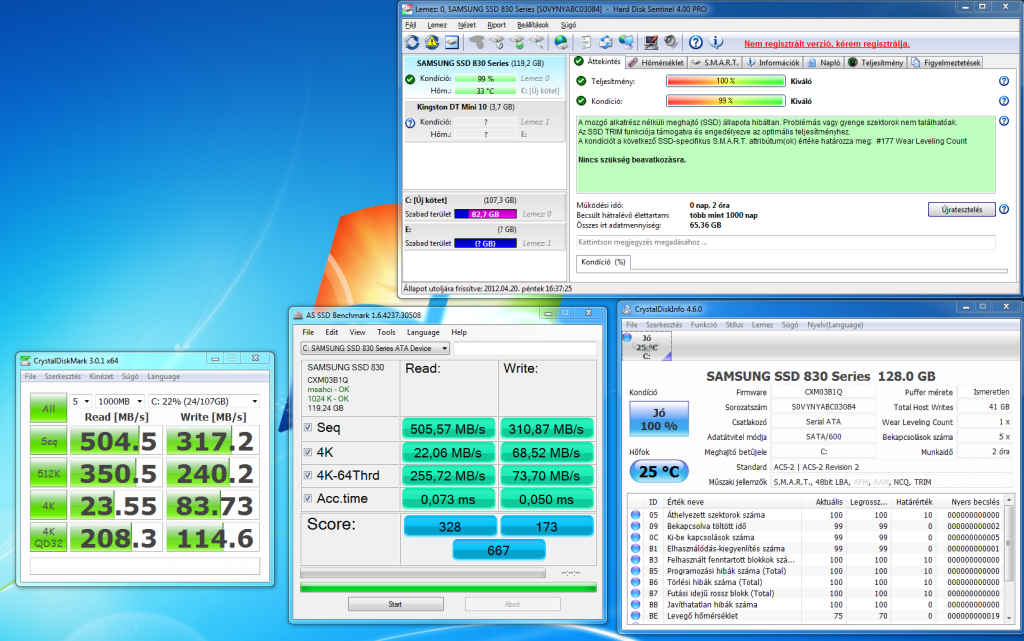This screenshot has width=1024, height=641.
Task: Open the 1000MB test size dropdown
Action: (x=120, y=401)
